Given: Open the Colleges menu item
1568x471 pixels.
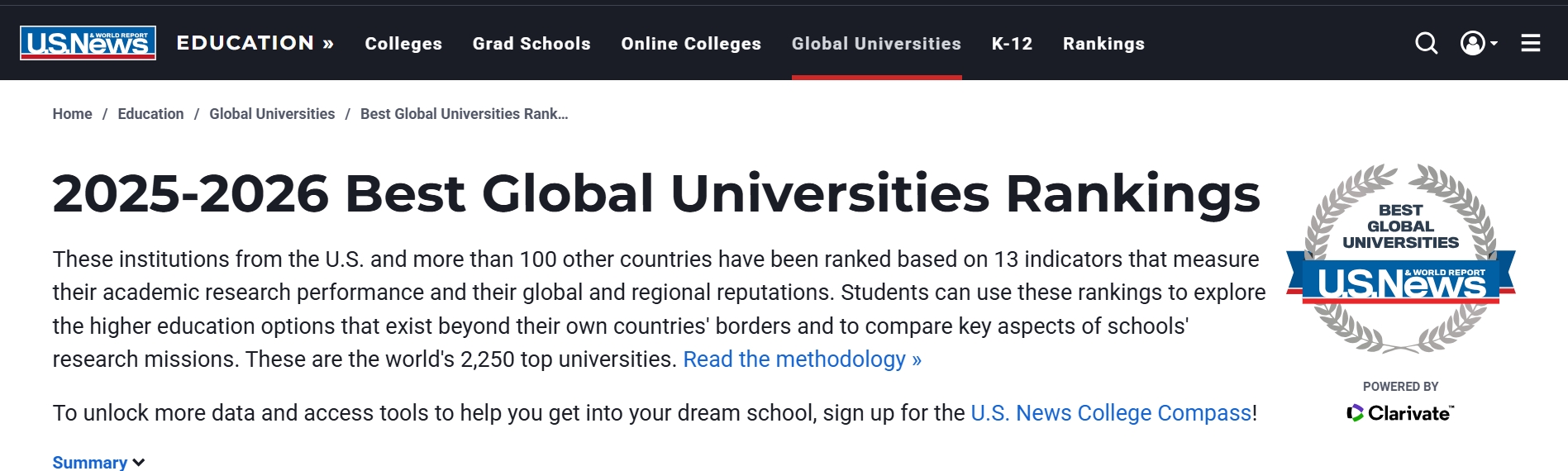Looking at the screenshot, I should pyautogui.click(x=403, y=44).
